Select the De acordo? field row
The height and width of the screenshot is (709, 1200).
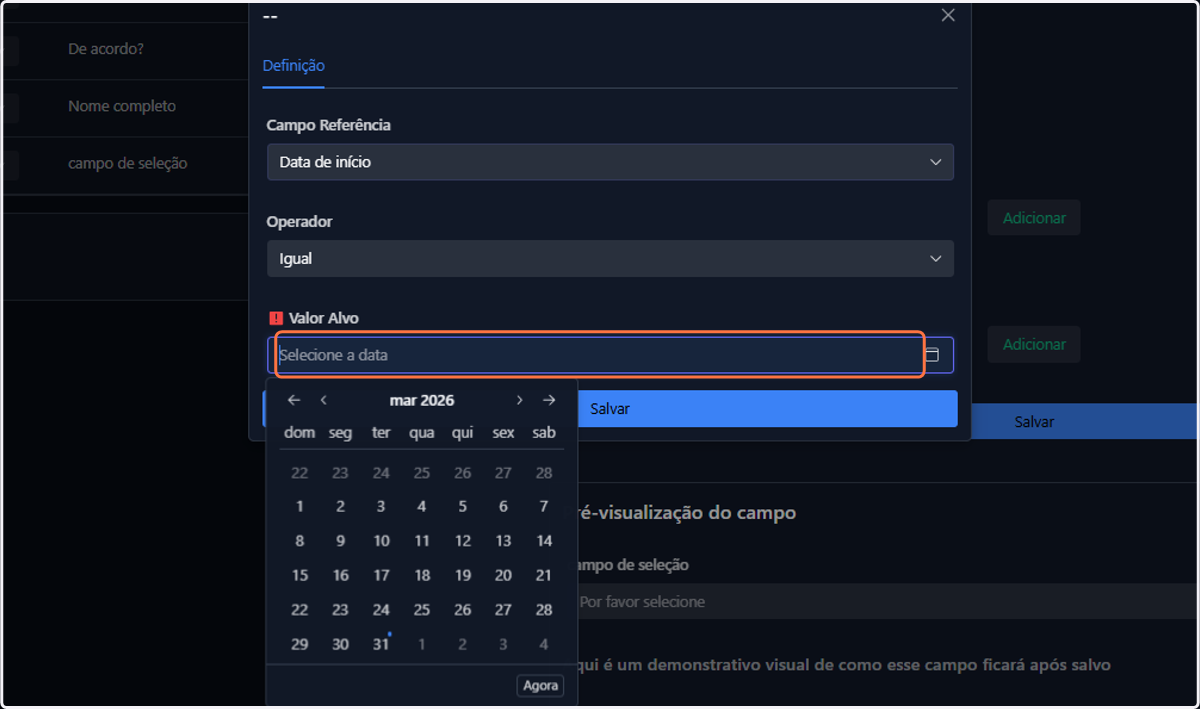(x=124, y=49)
